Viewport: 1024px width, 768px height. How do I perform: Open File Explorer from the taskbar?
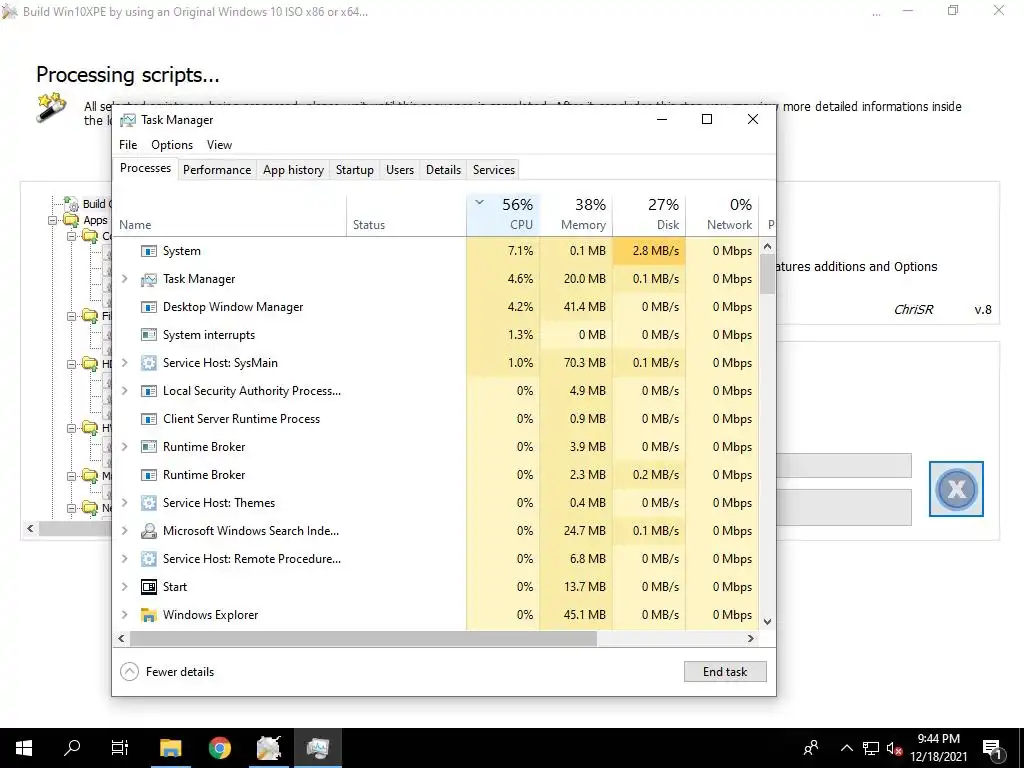170,748
